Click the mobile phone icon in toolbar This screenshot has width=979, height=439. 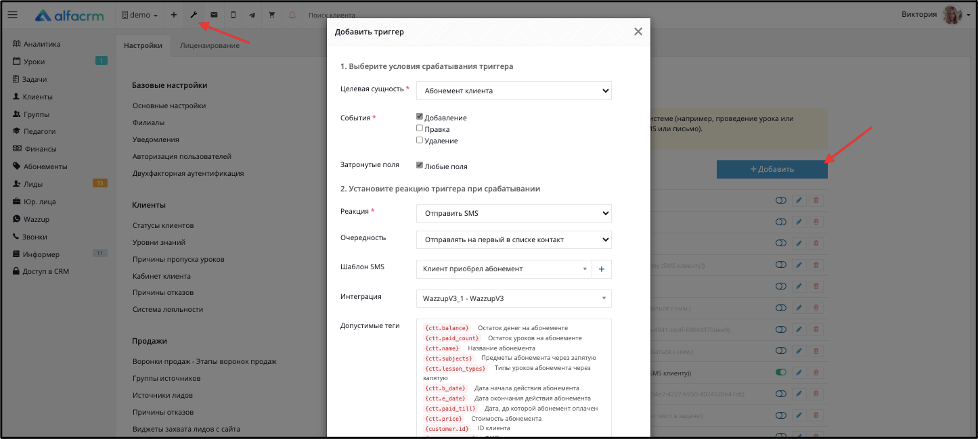click(x=233, y=15)
